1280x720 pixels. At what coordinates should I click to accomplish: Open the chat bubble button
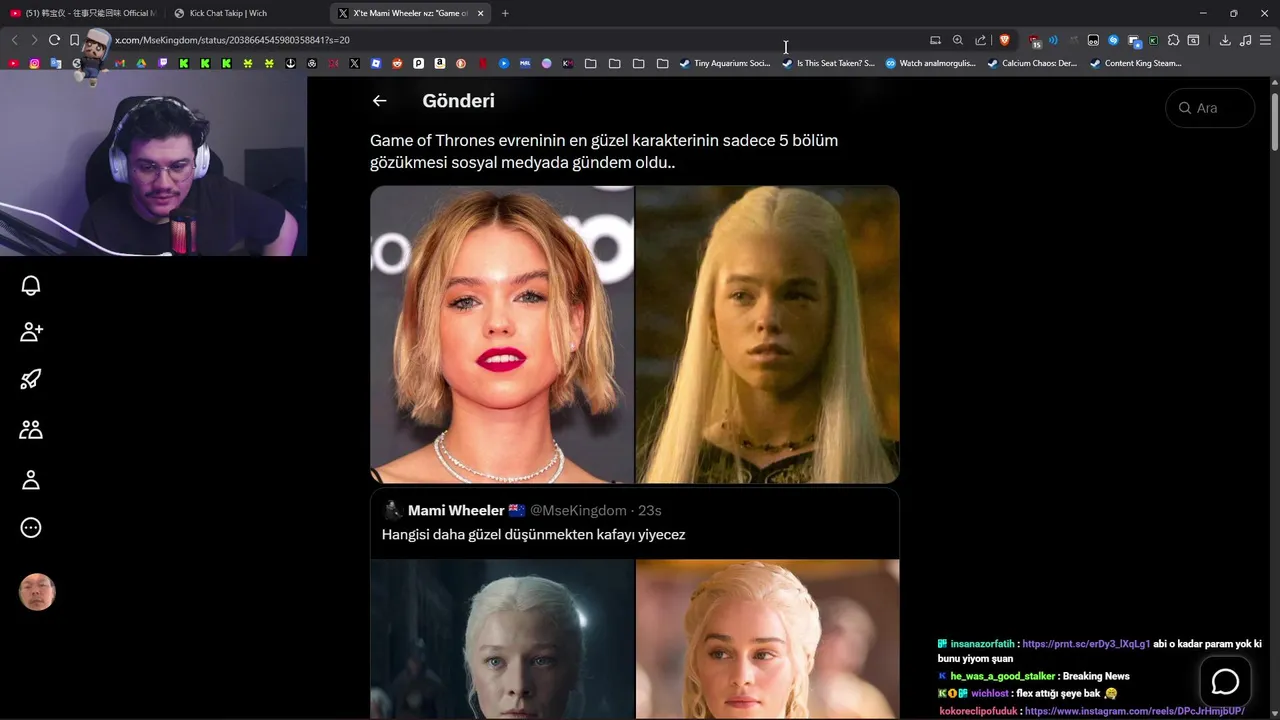(1225, 682)
